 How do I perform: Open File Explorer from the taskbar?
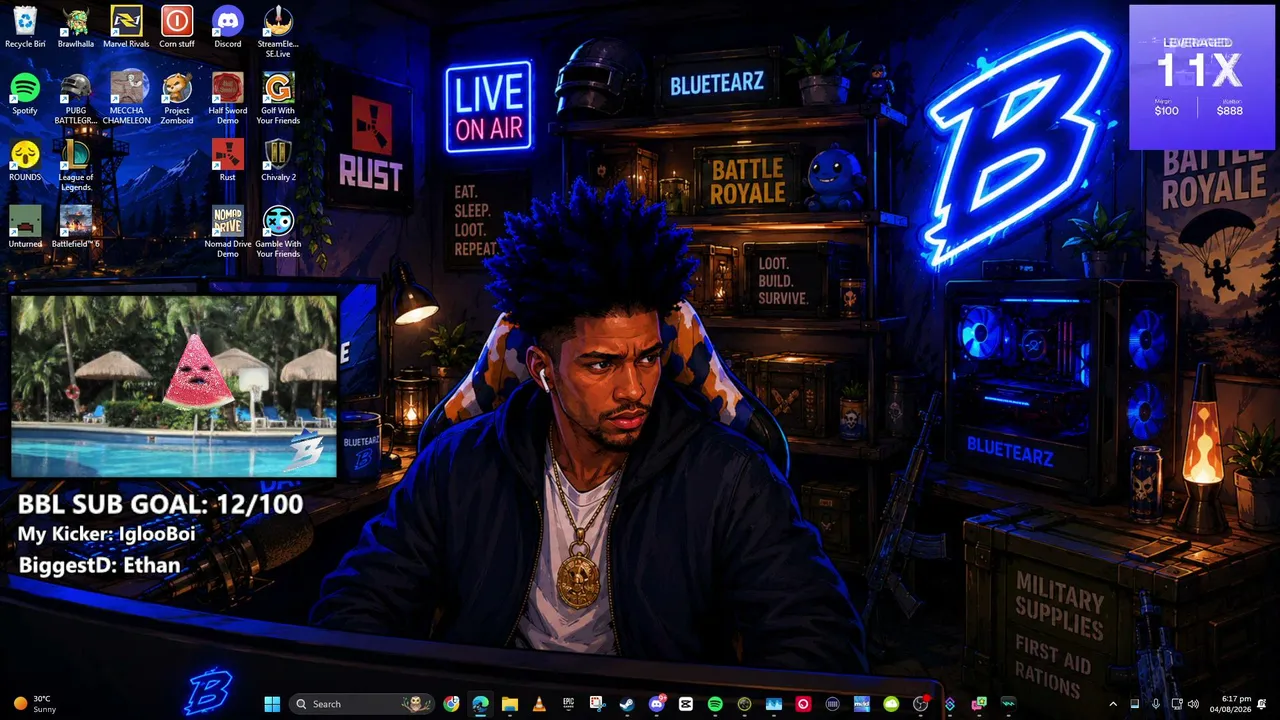pyautogui.click(x=510, y=704)
